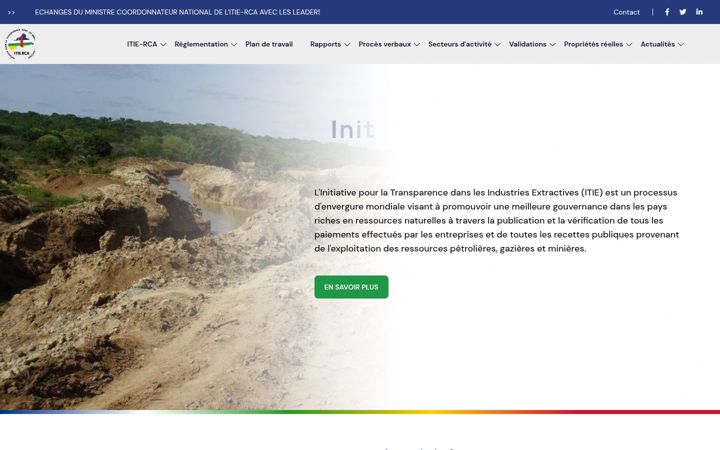Expand the chevron next to Propriétés réelles
The height and width of the screenshot is (450, 720).
click(629, 45)
